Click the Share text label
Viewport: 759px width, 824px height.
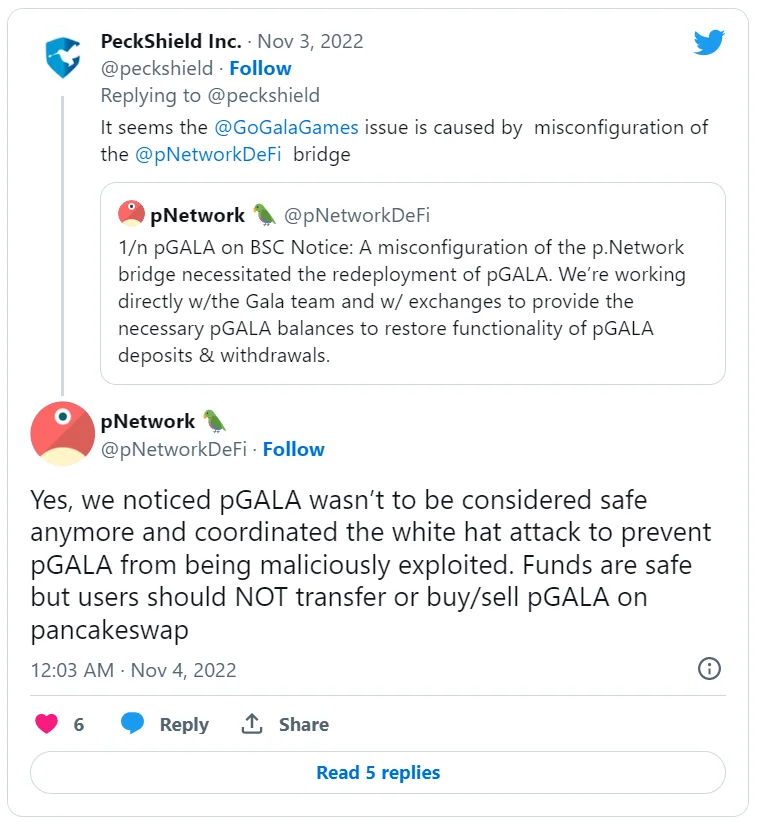click(304, 725)
